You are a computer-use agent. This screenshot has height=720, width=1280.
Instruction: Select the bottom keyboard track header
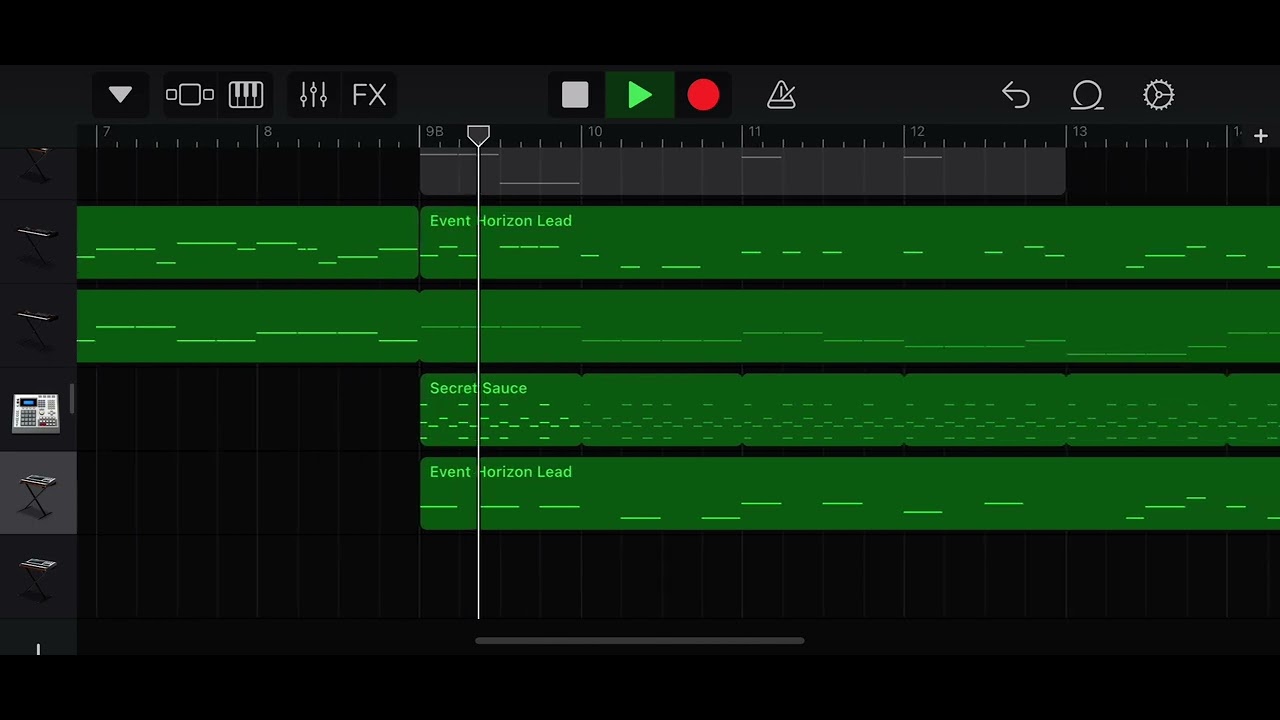[38, 577]
